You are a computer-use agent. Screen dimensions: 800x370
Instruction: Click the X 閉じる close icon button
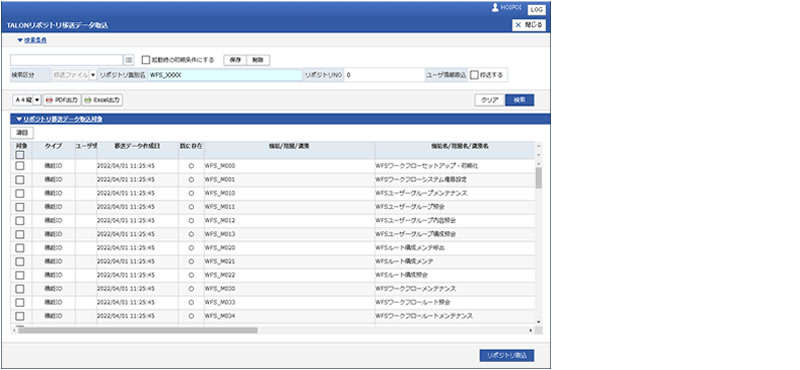coord(529,25)
